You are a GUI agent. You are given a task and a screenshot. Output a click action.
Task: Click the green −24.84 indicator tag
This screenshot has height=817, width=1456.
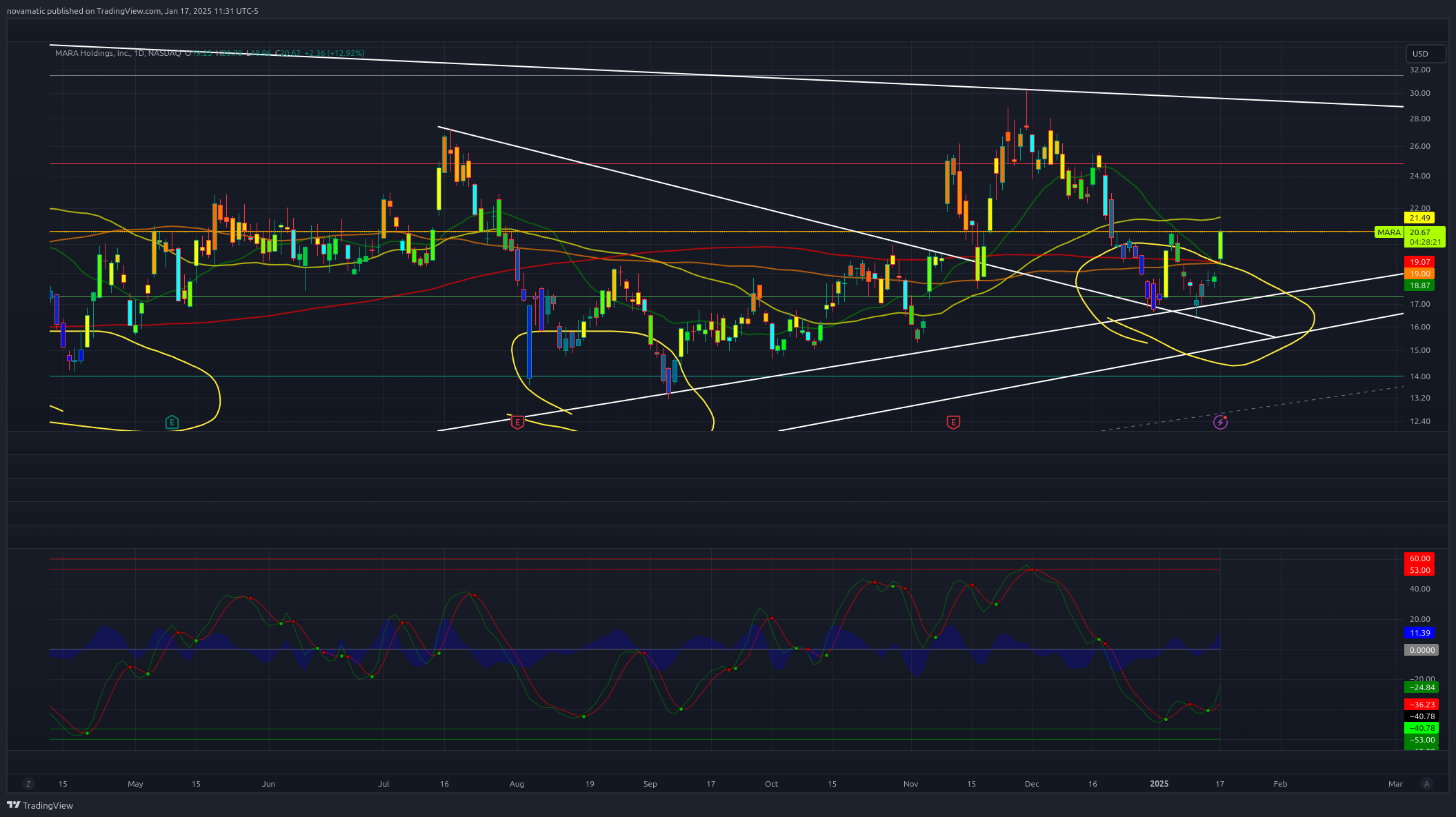tap(1422, 687)
